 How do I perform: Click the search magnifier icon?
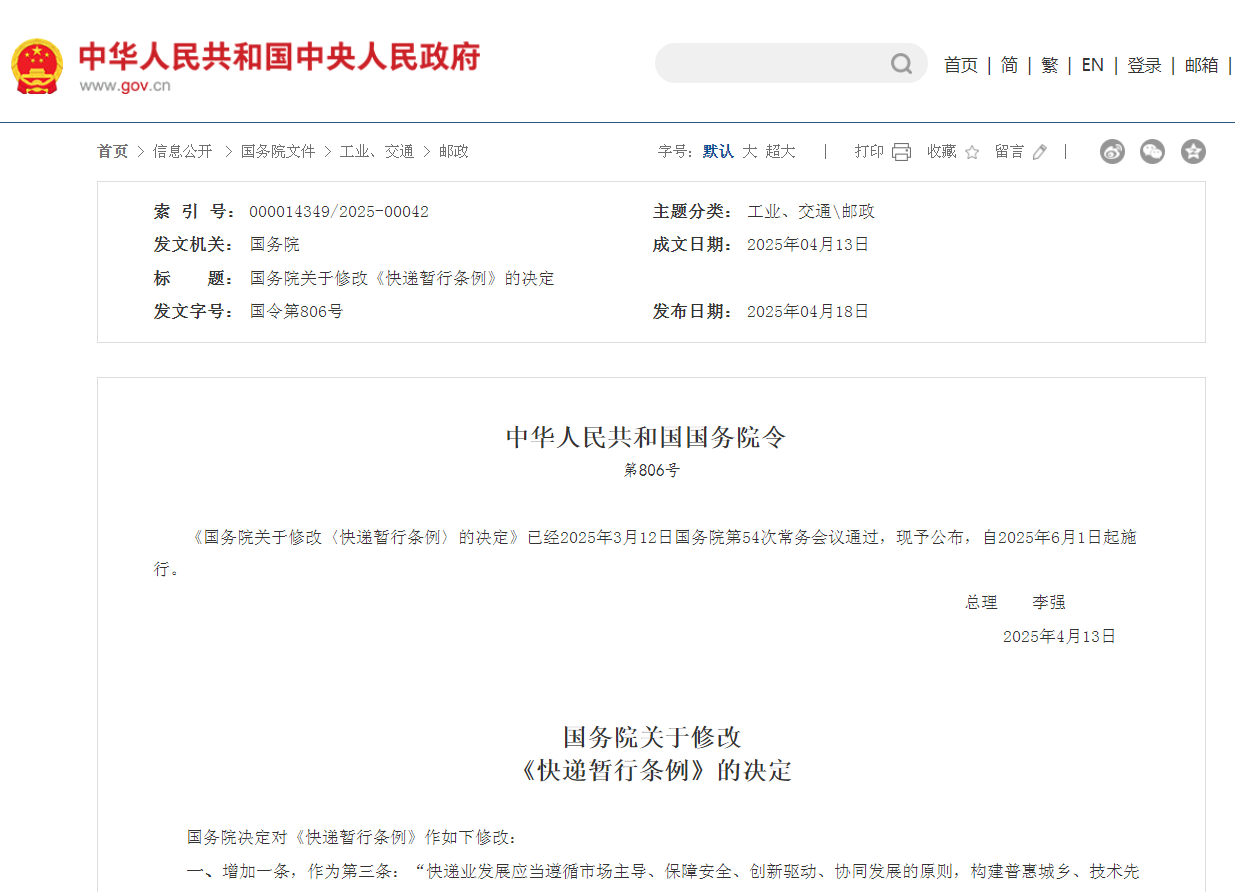901,64
